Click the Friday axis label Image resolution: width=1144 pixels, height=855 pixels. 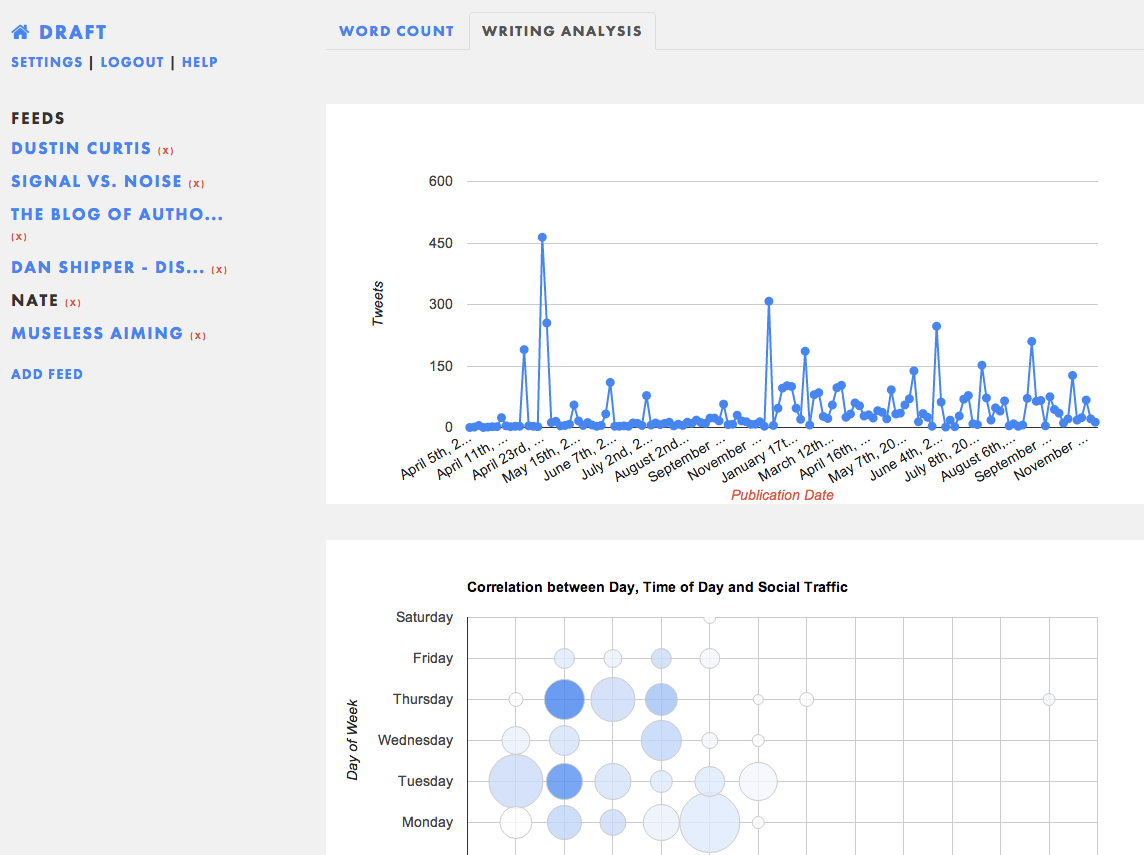click(433, 658)
